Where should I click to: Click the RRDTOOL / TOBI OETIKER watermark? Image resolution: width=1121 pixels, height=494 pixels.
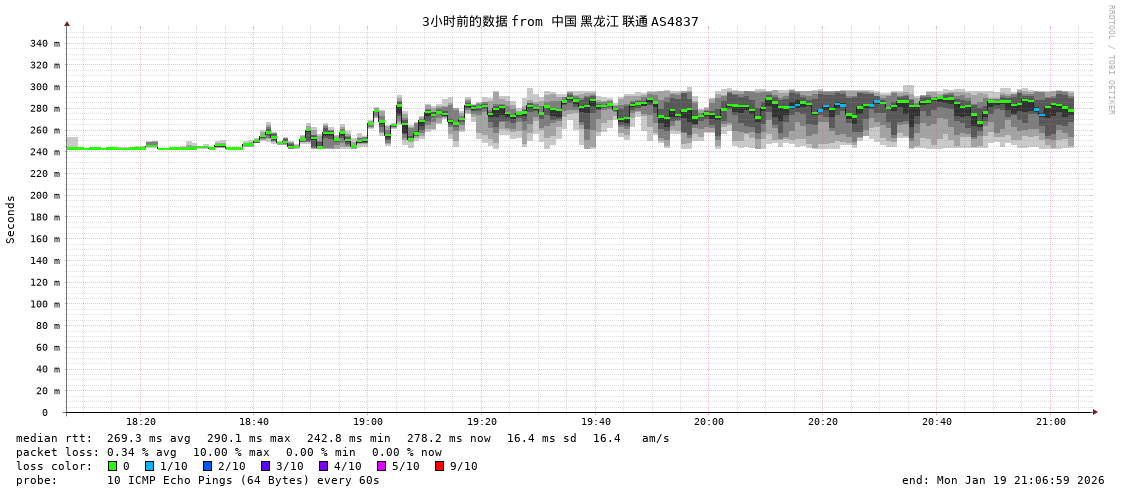(1110, 60)
